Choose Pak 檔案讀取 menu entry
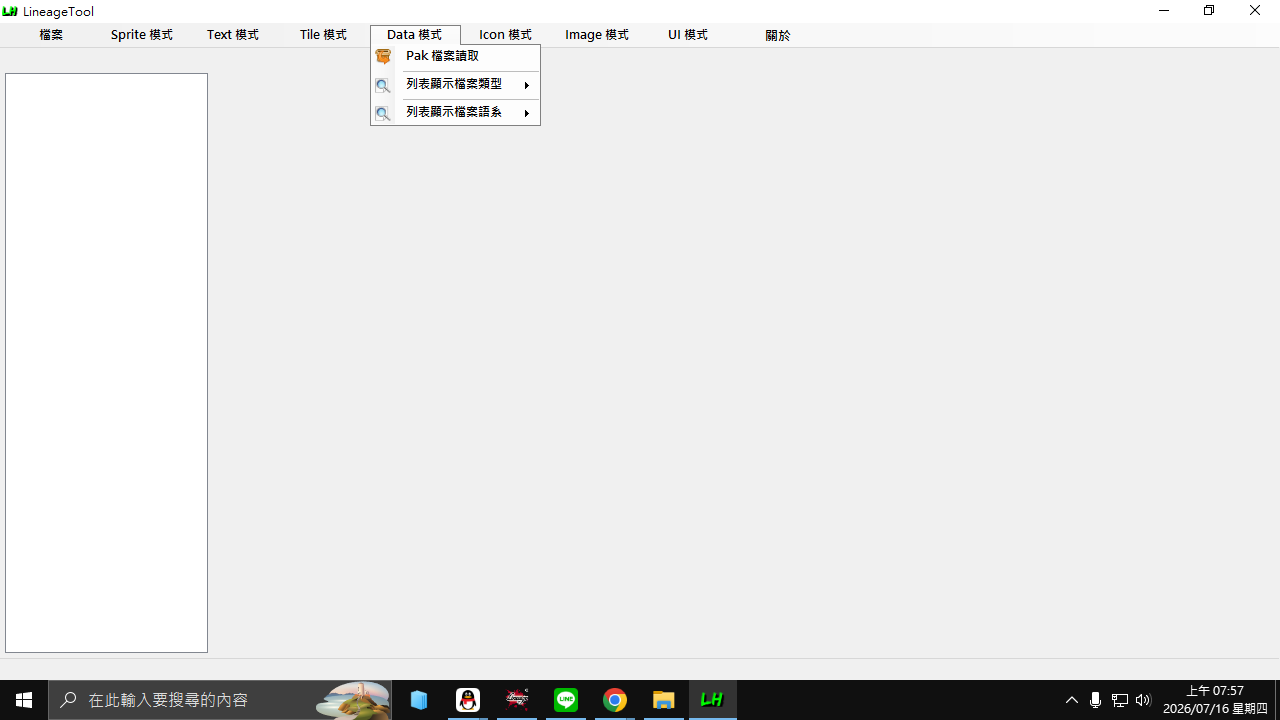This screenshot has width=1280, height=720. (455, 57)
